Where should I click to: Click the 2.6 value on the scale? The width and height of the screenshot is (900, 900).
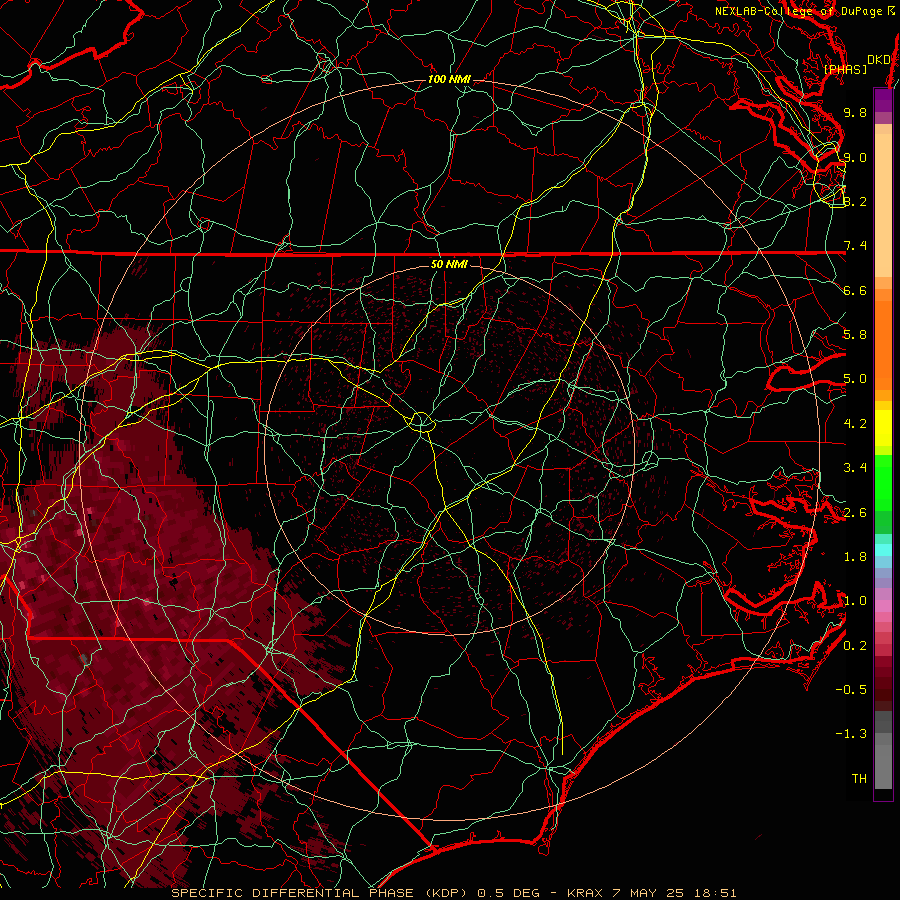coord(855,513)
